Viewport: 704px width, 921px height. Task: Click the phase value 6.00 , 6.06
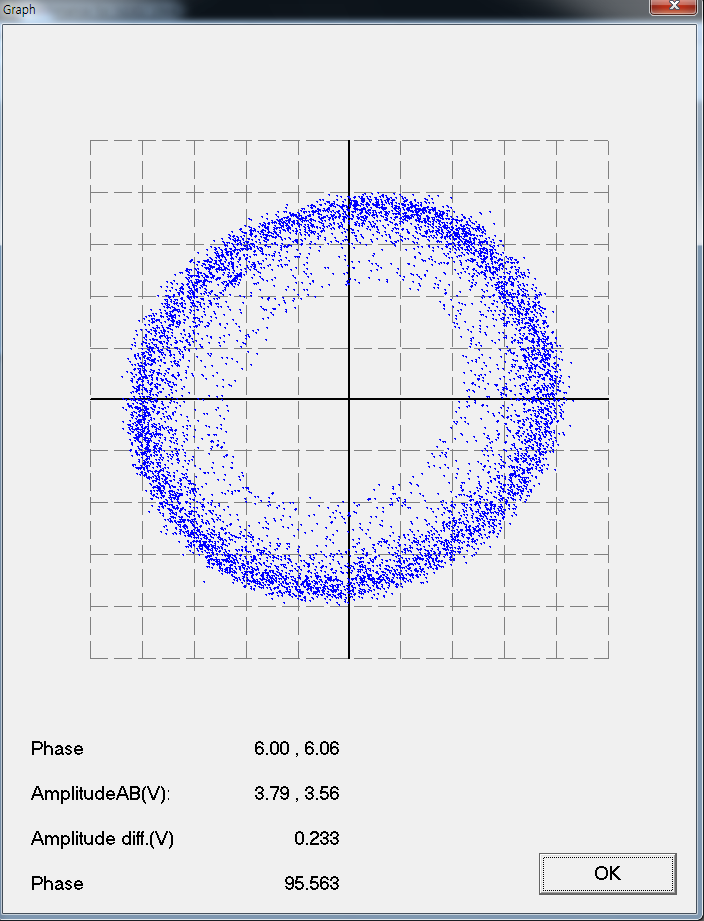tap(297, 749)
